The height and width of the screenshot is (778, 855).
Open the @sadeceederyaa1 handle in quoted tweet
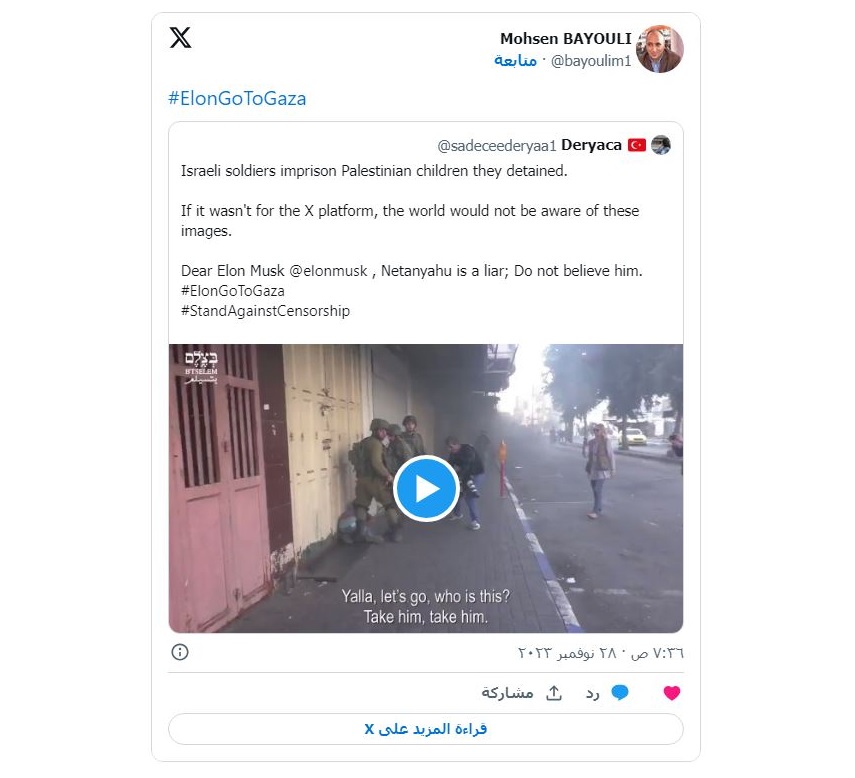[497, 146]
